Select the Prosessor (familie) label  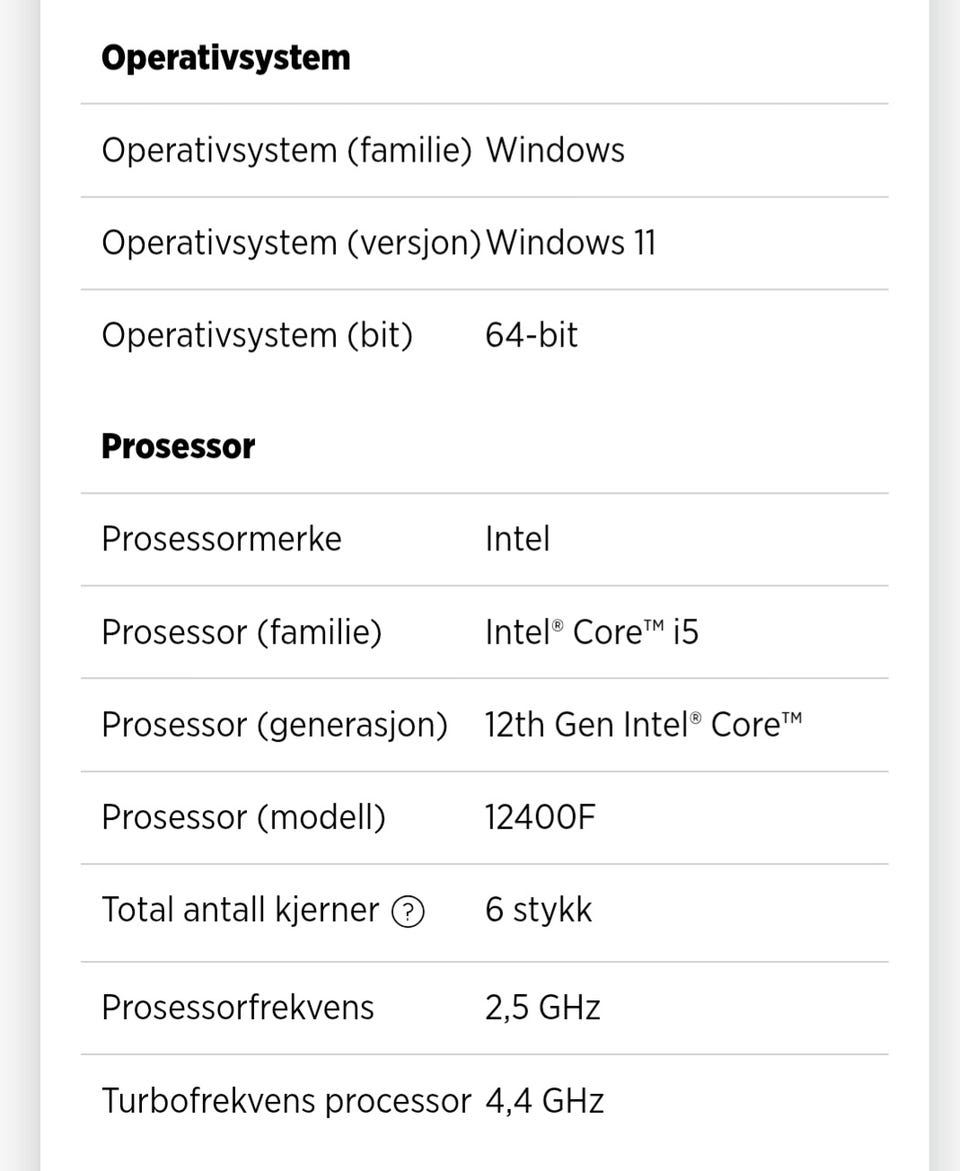241,632
